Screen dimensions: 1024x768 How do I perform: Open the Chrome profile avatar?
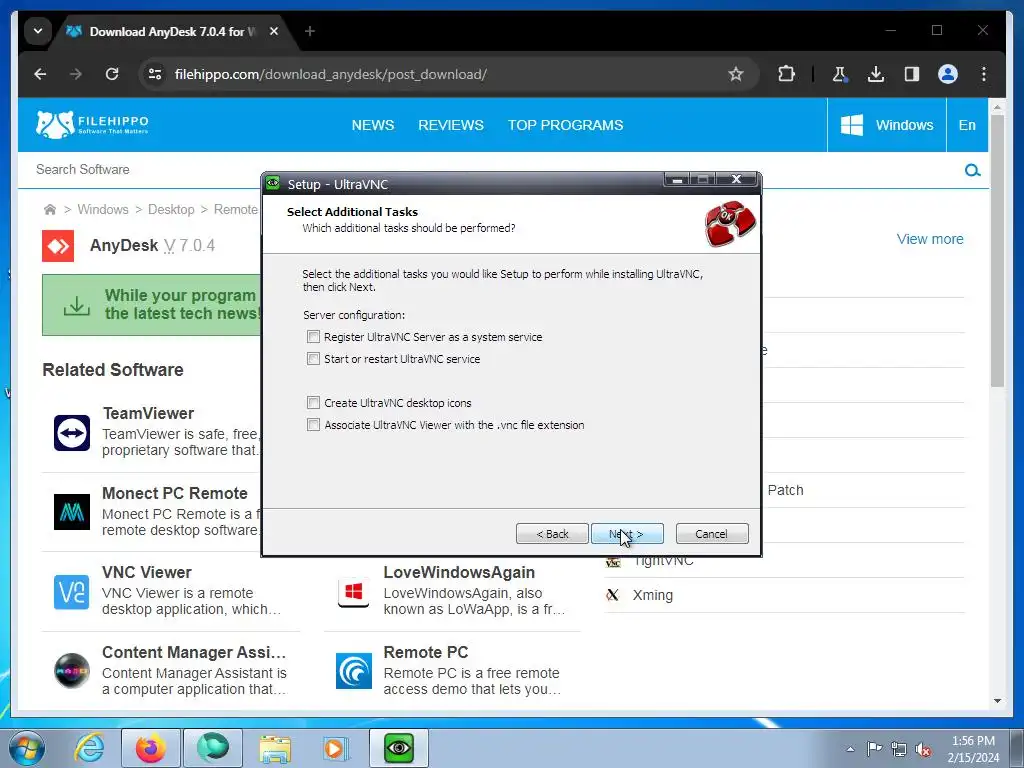(x=948, y=74)
